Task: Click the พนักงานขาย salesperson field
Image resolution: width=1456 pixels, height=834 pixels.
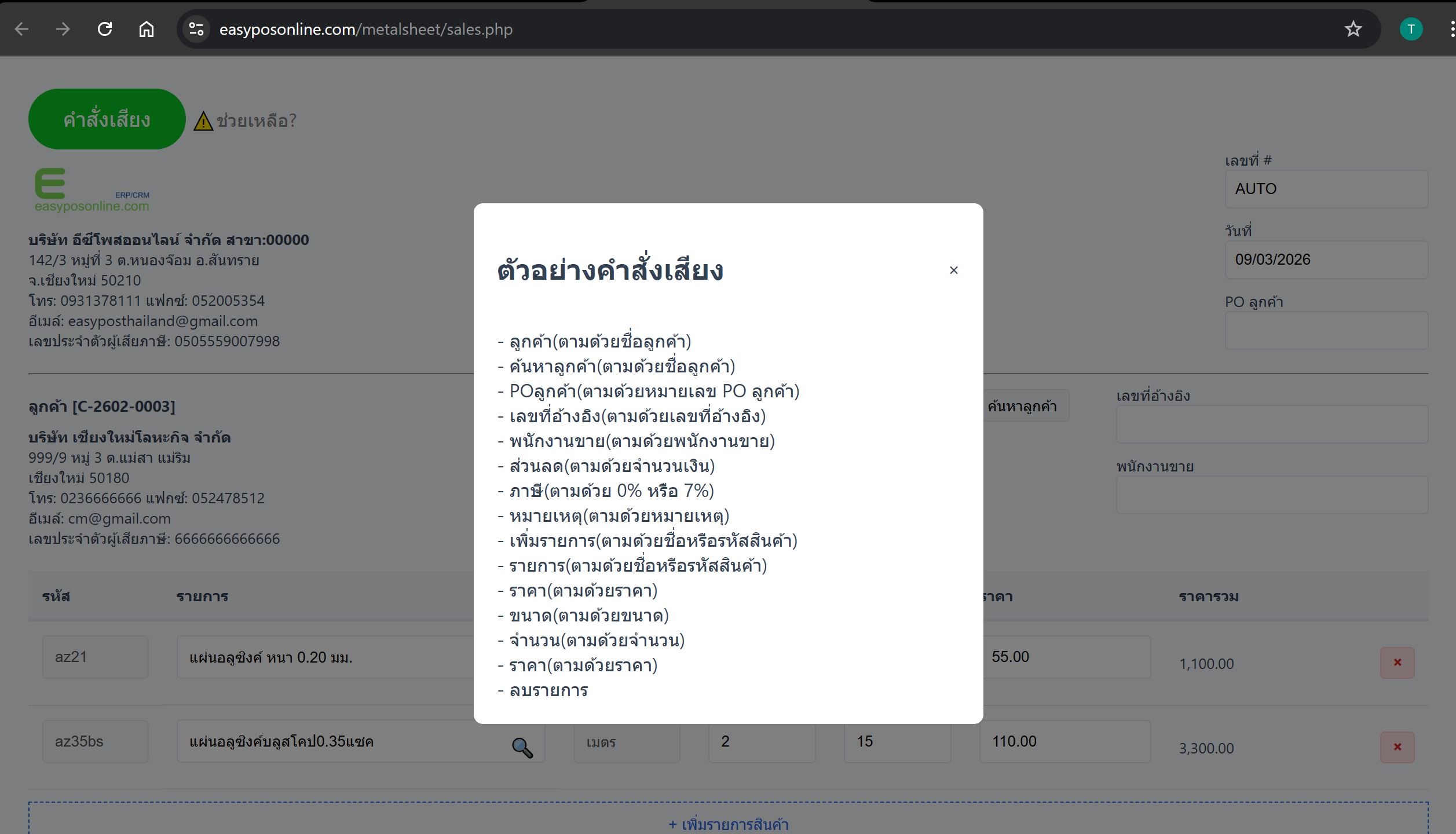Action: (x=1271, y=495)
